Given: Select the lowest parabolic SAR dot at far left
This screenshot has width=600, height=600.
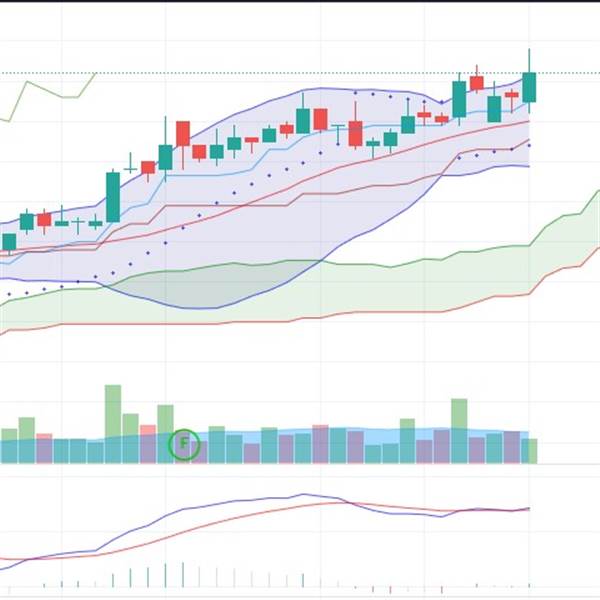Looking at the screenshot, I should tap(9, 294).
